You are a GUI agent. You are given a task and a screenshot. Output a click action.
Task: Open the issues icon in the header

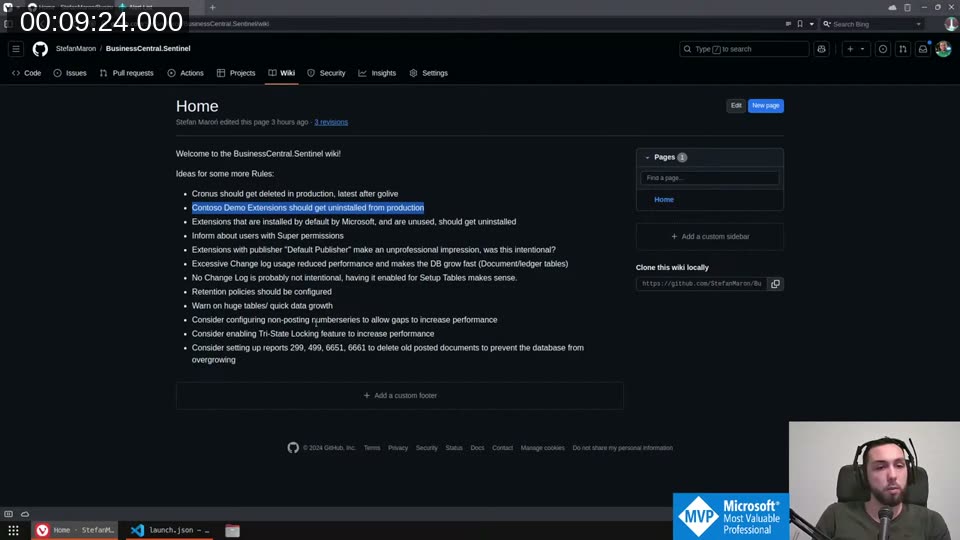pyautogui.click(x=883, y=49)
